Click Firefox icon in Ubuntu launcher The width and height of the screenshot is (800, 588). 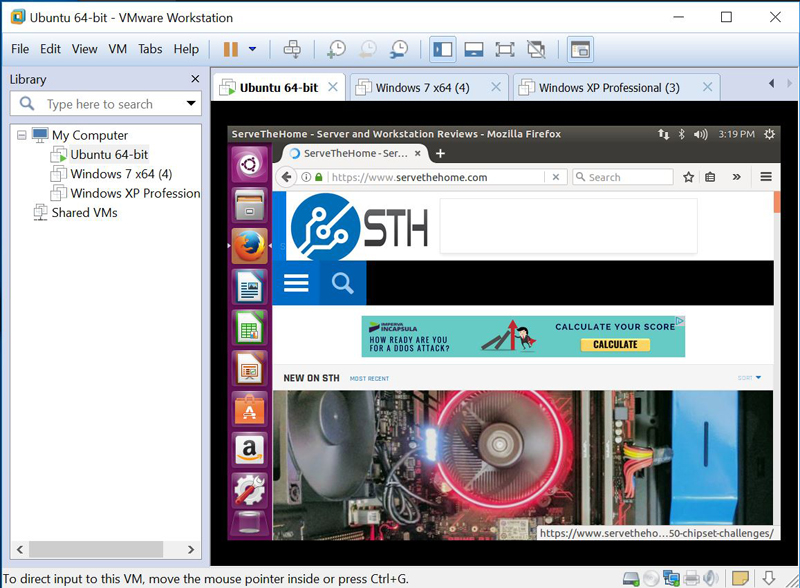tap(249, 246)
